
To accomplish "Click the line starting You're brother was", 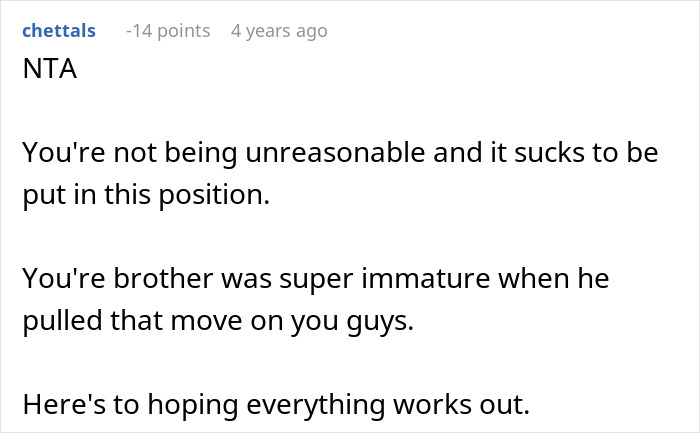I will pos(314,277).
